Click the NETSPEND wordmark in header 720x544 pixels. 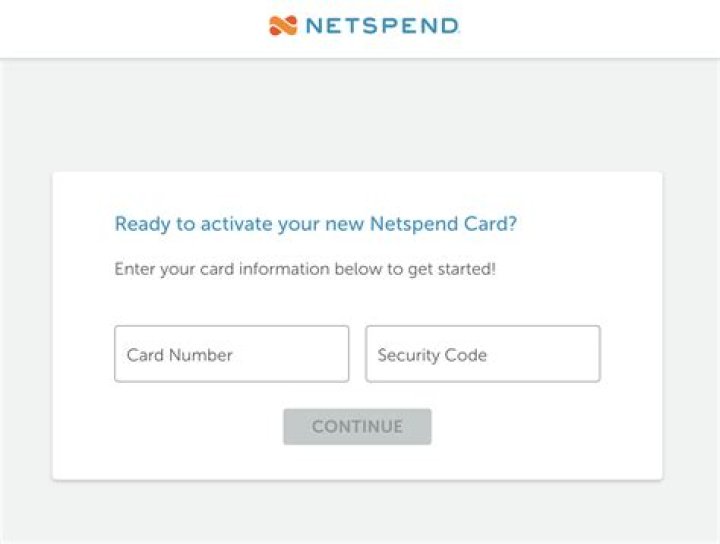click(x=381, y=25)
